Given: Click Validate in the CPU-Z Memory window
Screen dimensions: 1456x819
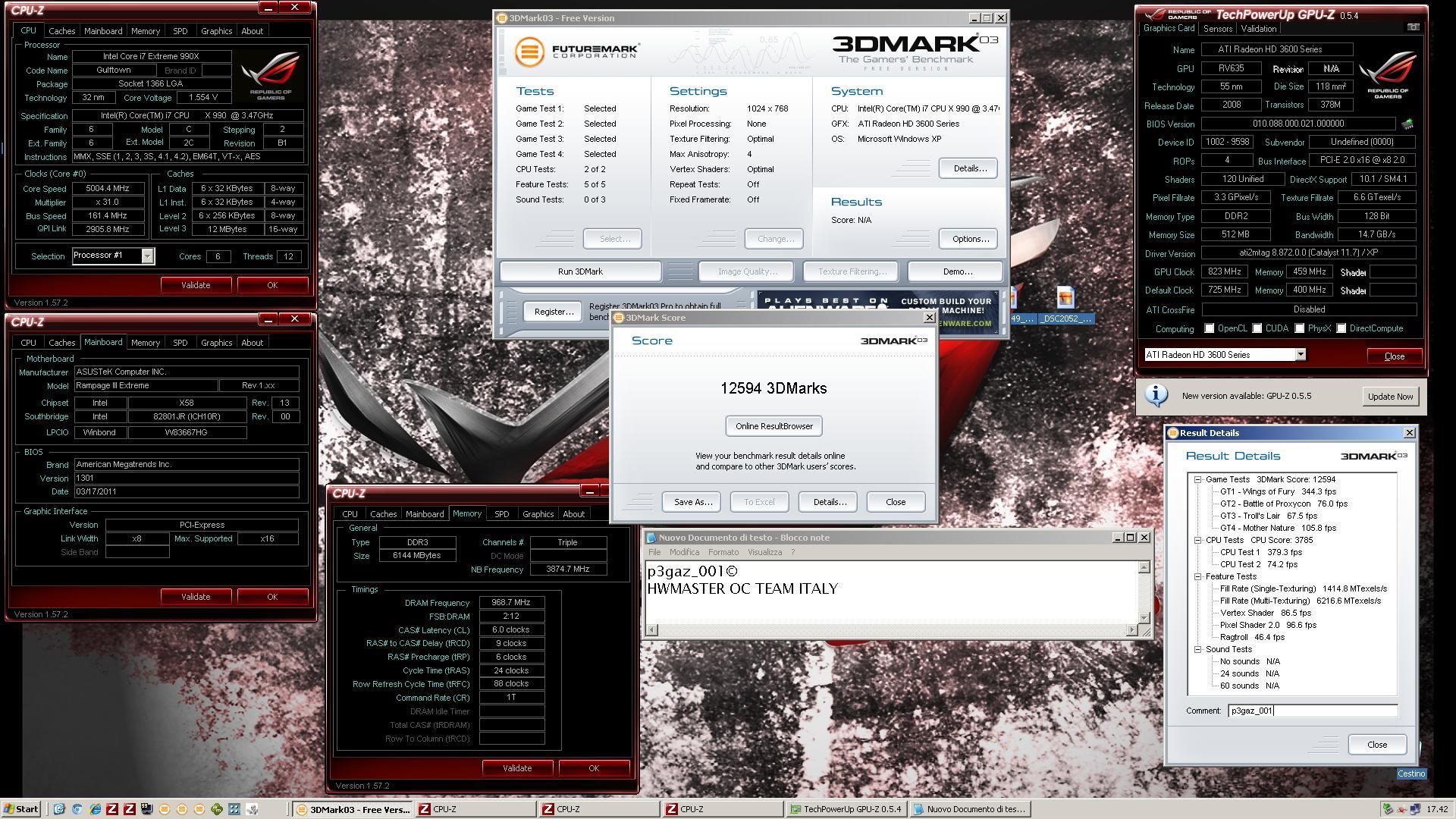Looking at the screenshot, I should pos(517,768).
